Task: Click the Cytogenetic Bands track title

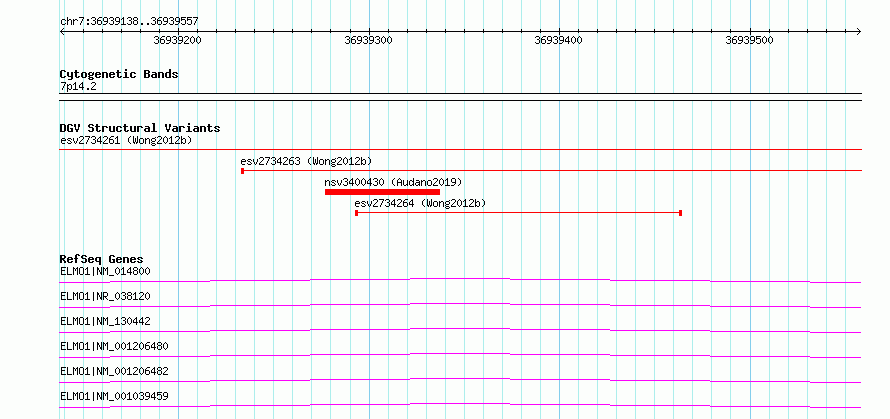Action: pyautogui.click(x=119, y=74)
